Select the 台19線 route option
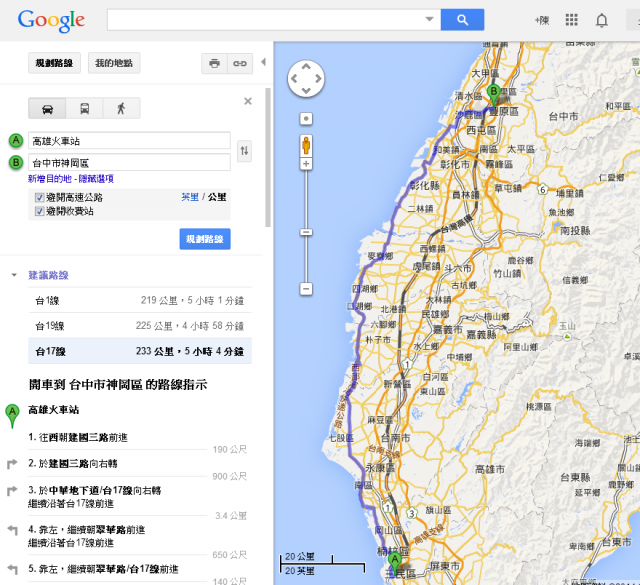Viewport: 640px width, 585px height. pos(140,326)
